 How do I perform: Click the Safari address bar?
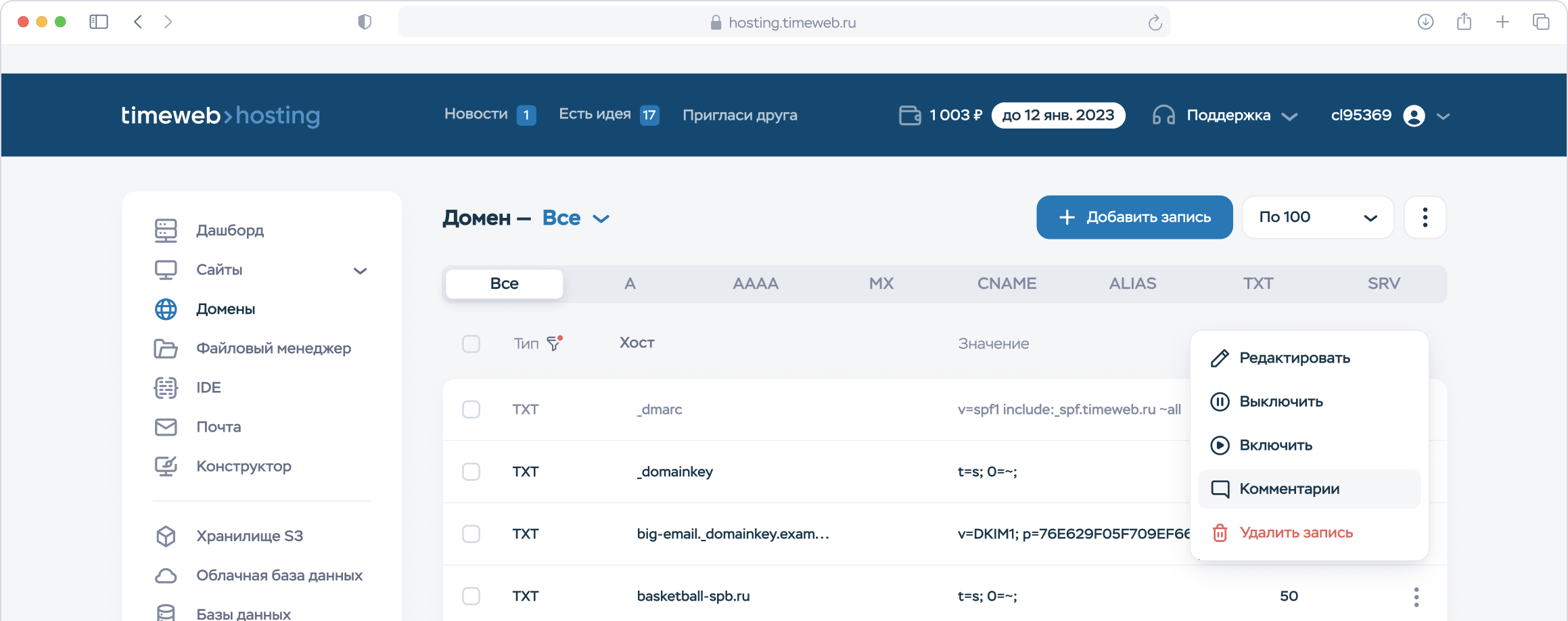coord(783,22)
